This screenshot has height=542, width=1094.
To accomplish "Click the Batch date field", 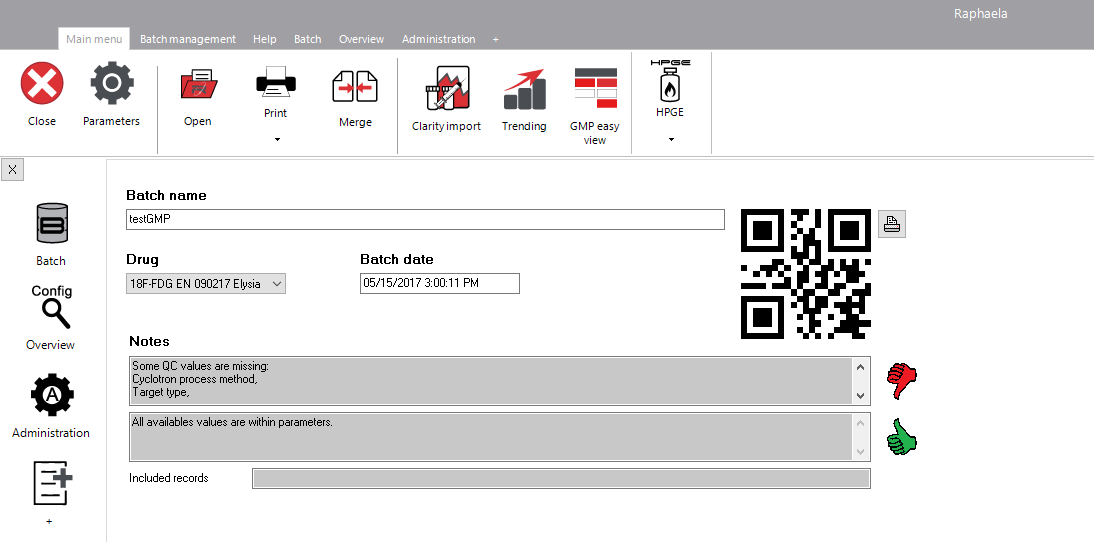I will point(440,283).
